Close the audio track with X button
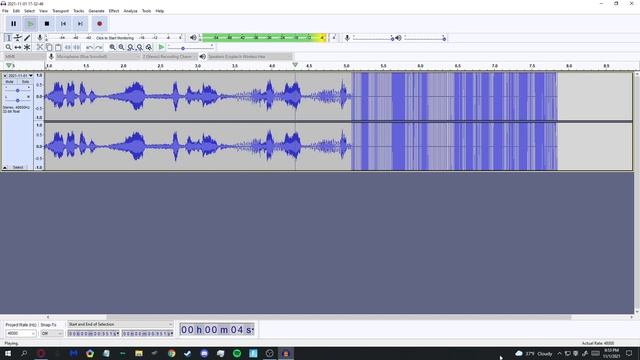 (x=5, y=76)
